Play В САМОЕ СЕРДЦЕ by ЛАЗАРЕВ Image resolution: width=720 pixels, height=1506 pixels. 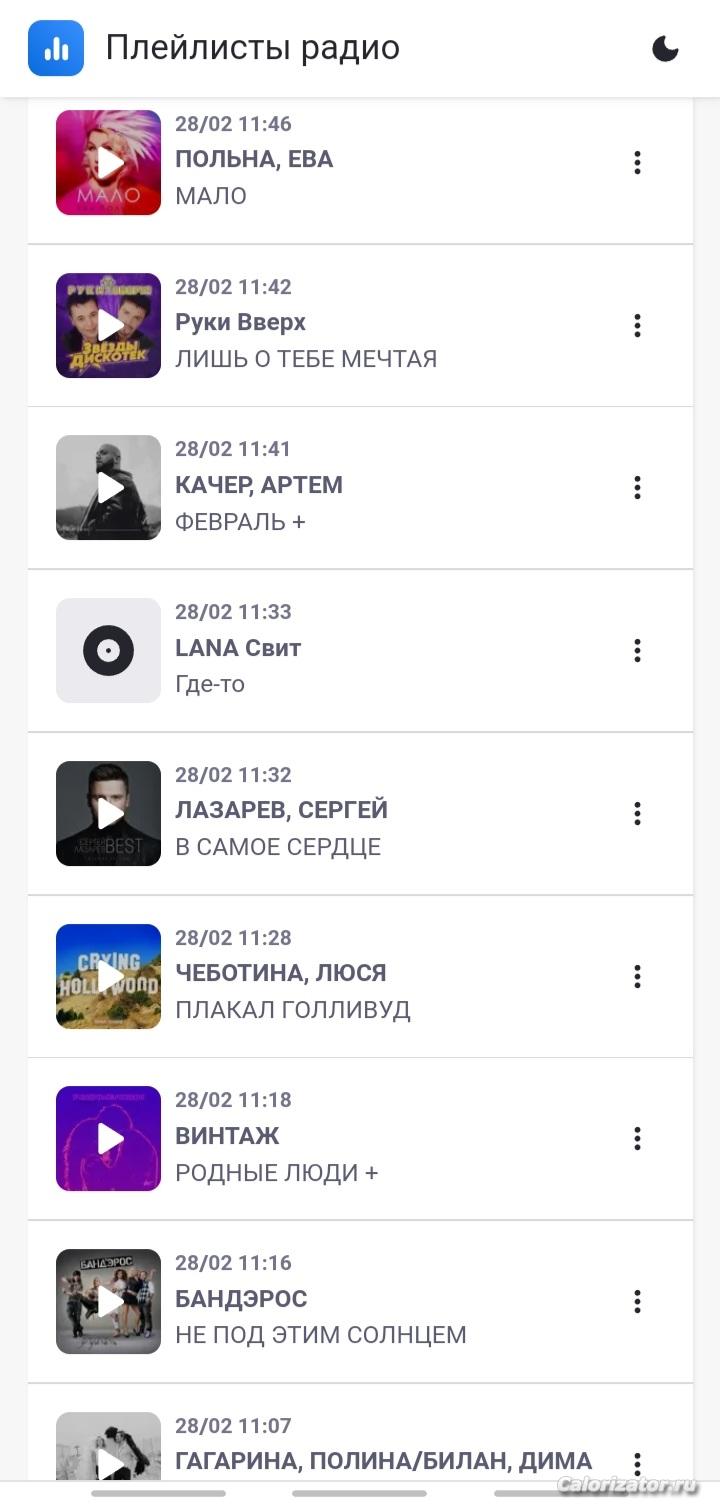108,814
